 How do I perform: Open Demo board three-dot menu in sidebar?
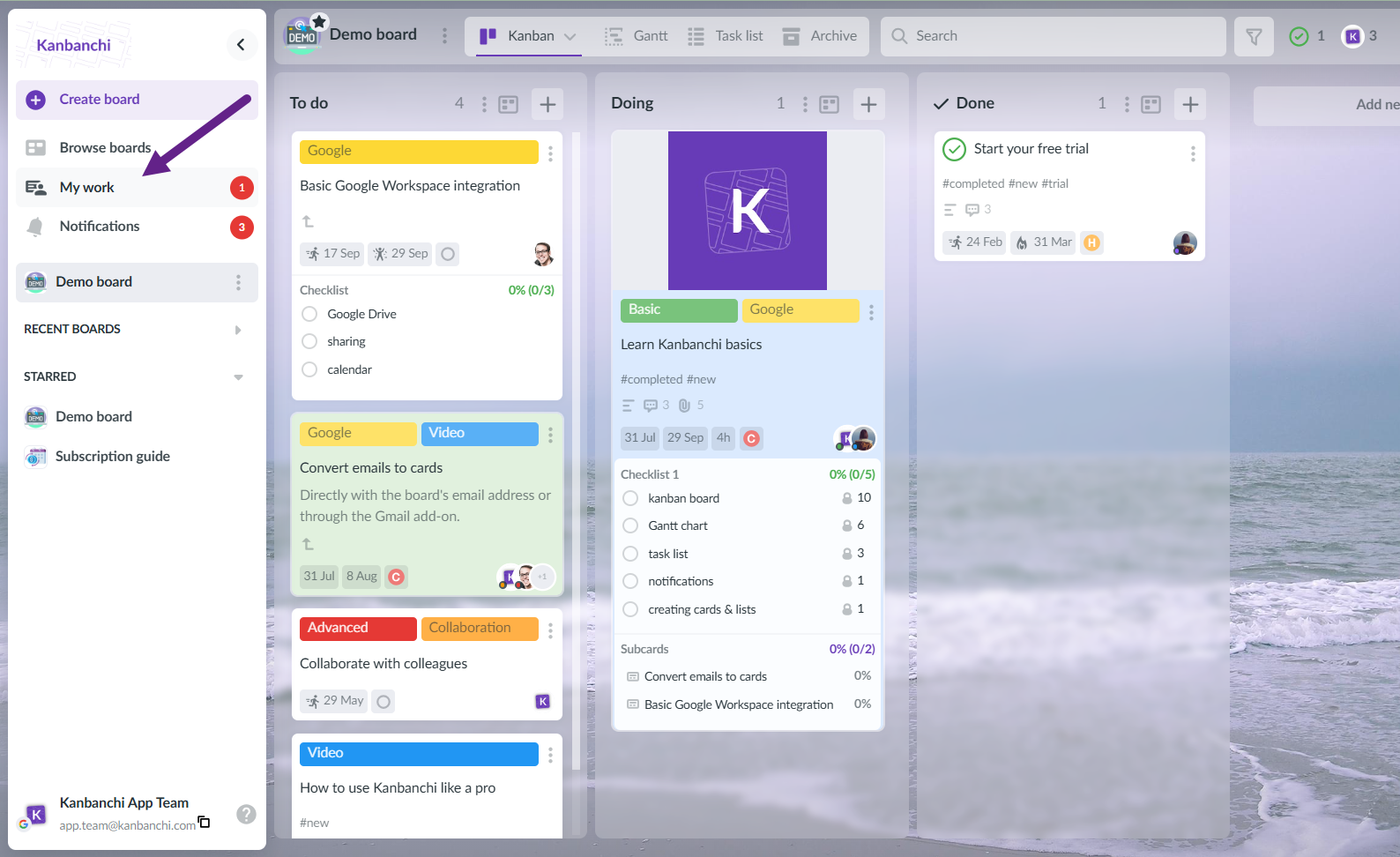click(x=238, y=282)
